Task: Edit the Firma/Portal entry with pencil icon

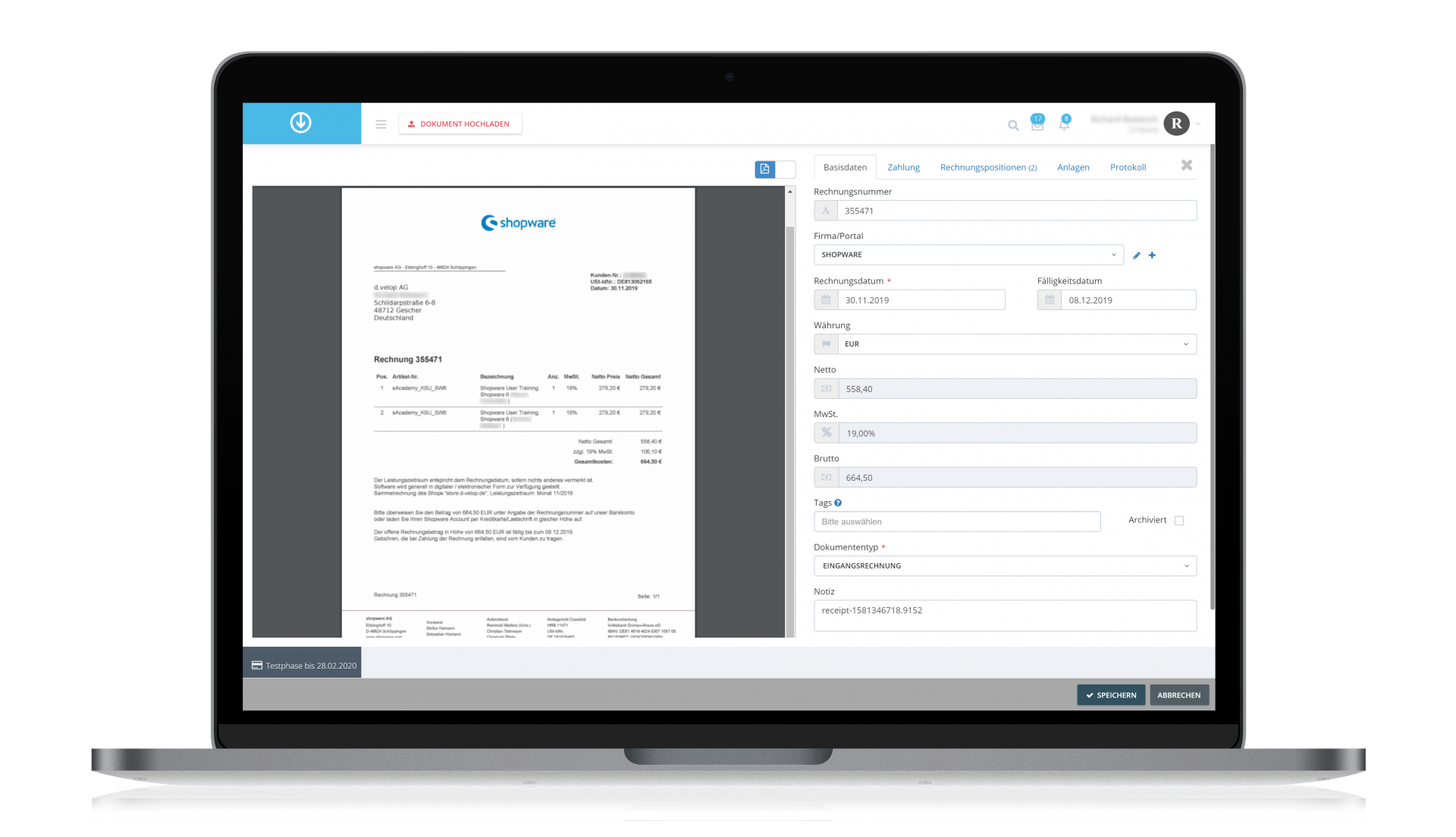Action: tap(1136, 255)
